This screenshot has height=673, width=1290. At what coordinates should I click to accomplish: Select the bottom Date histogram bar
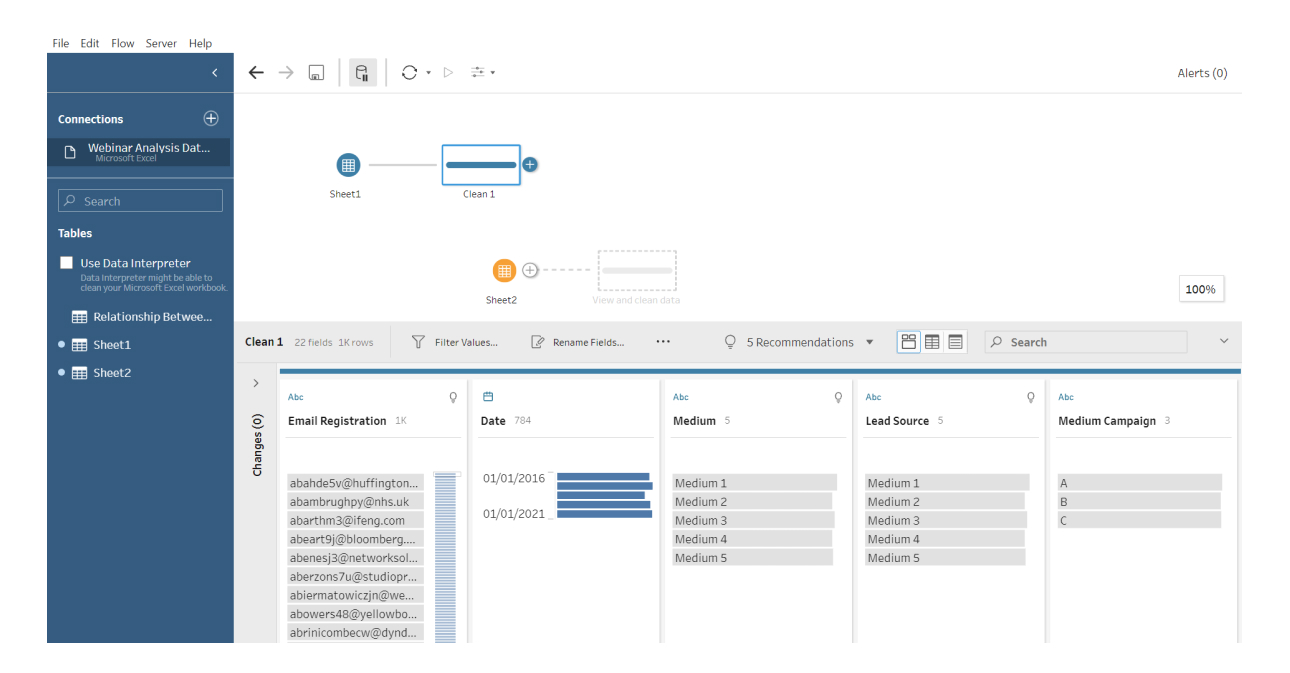click(x=604, y=514)
